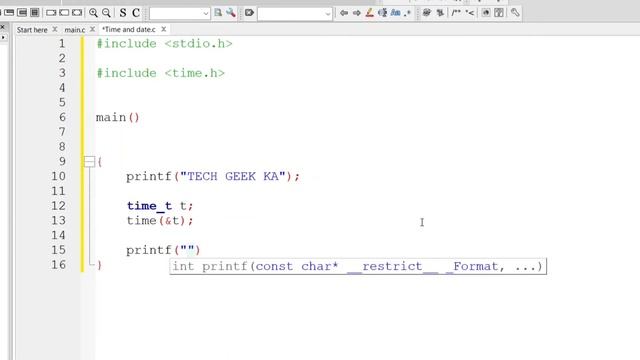Click the Zoom Out magnifier icon
Viewport: 640px width, 360px height.
click(x=106, y=13)
